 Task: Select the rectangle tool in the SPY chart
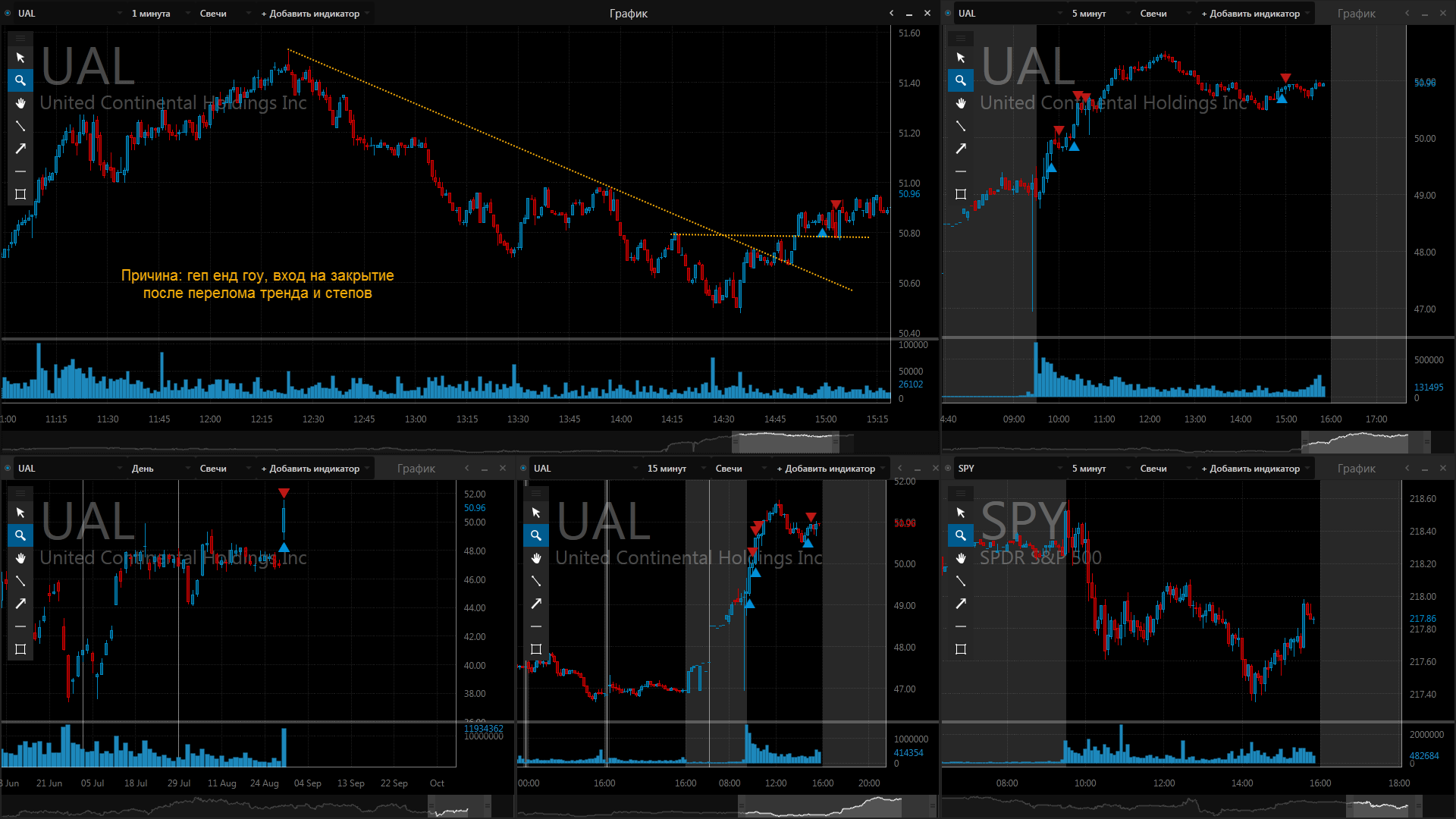[x=961, y=649]
